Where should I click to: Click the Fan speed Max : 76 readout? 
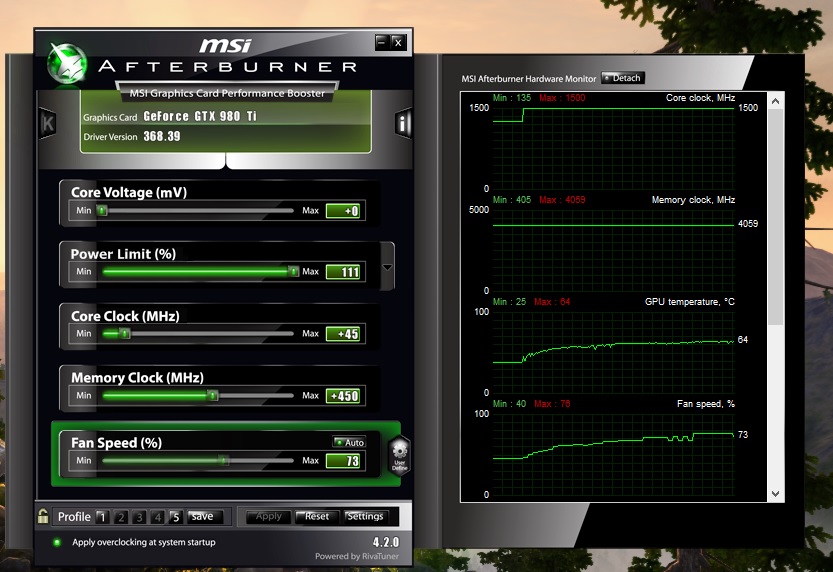pos(552,404)
